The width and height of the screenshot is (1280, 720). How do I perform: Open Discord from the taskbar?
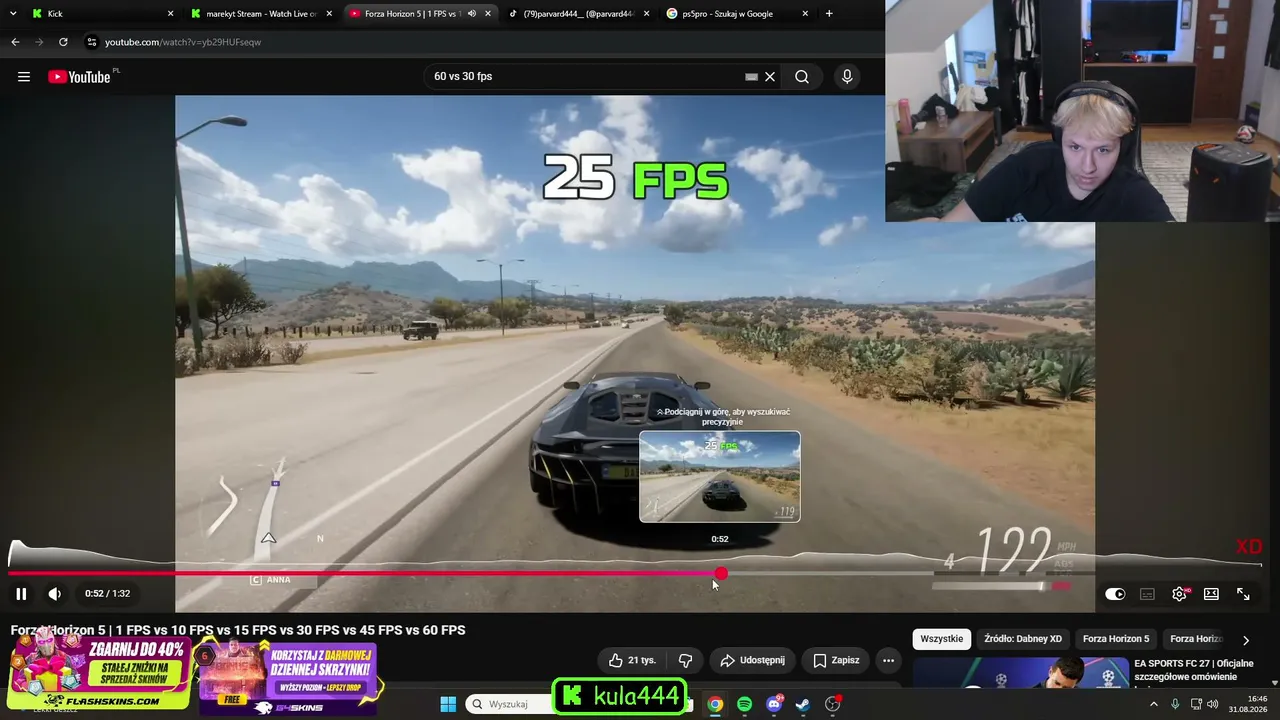click(774, 704)
